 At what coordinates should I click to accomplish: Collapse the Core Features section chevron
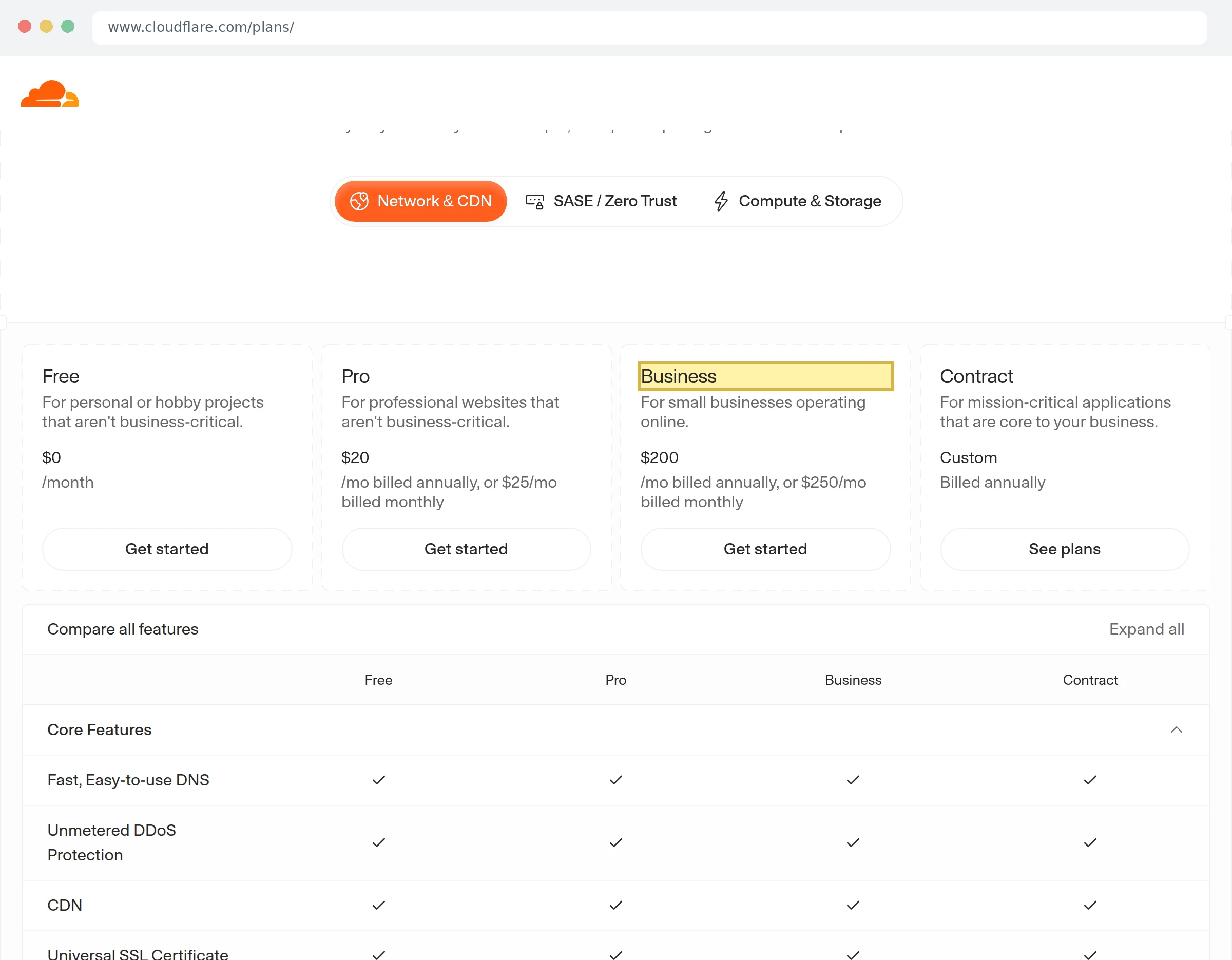(x=1176, y=730)
